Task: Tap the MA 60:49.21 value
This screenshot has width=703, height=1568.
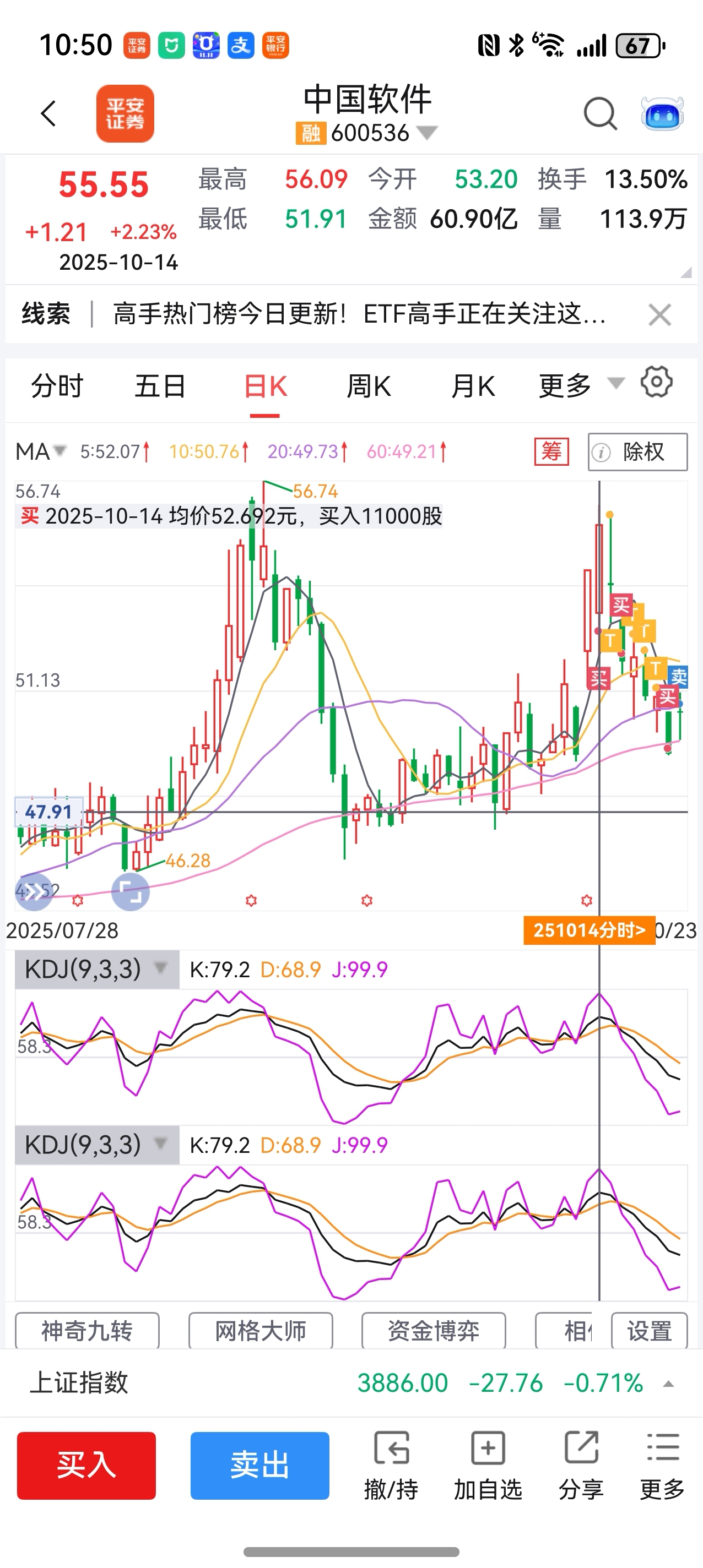Action: coord(407,451)
